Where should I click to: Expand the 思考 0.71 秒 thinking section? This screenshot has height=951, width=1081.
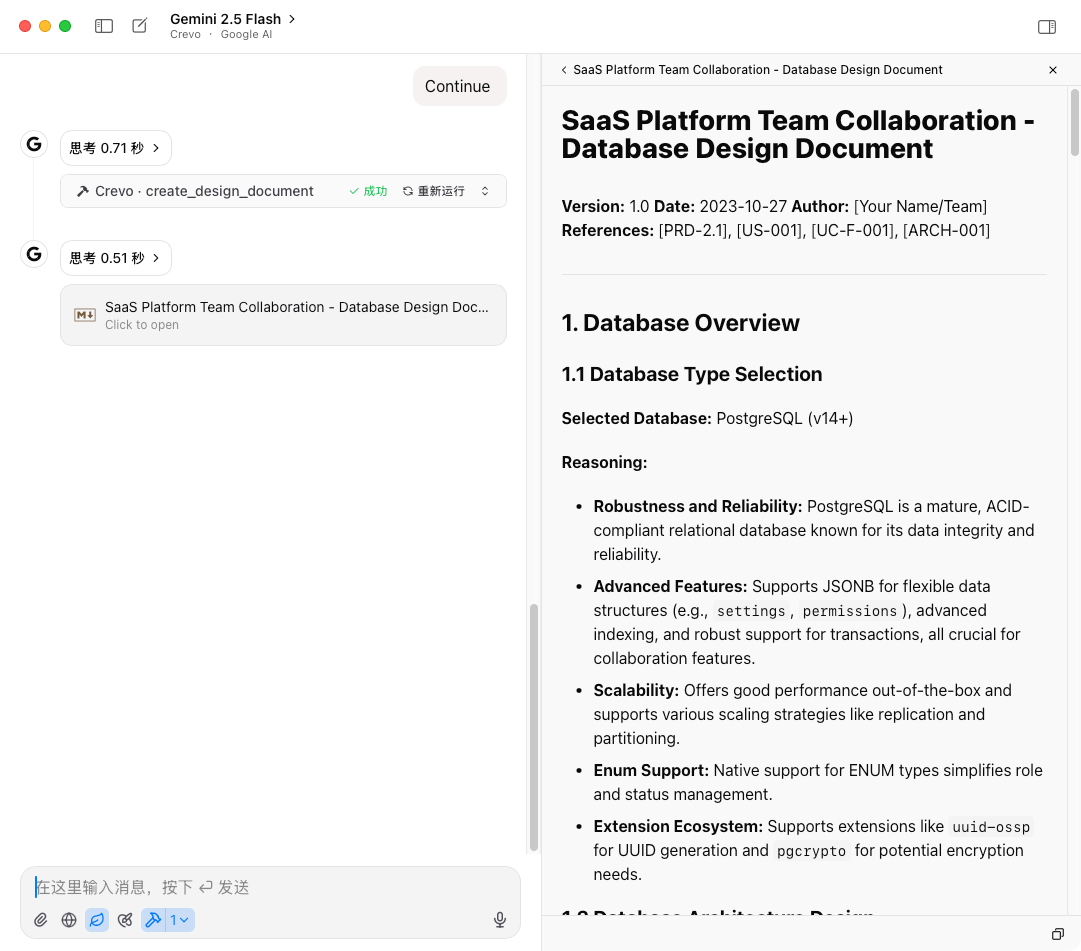click(115, 148)
